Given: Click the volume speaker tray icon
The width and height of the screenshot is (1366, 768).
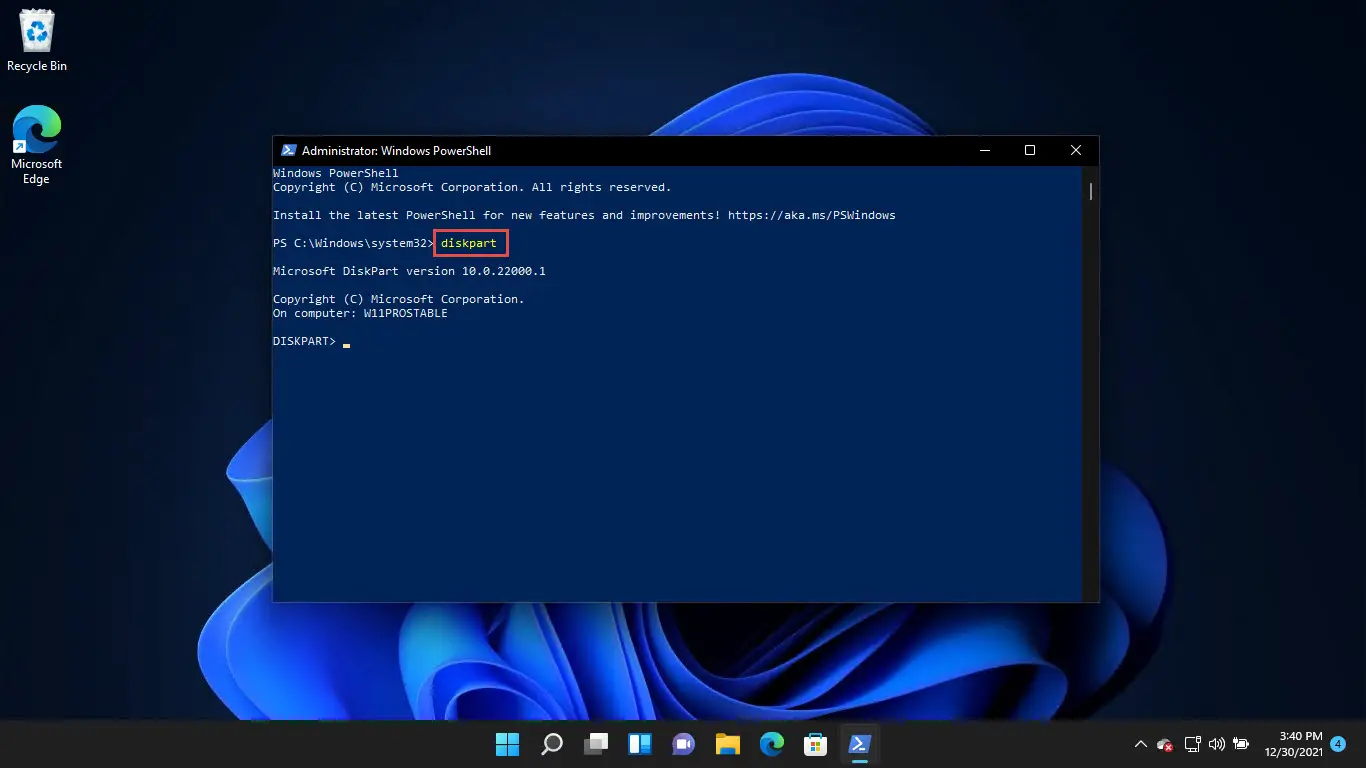Looking at the screenshot, I should pos(1217,744).
